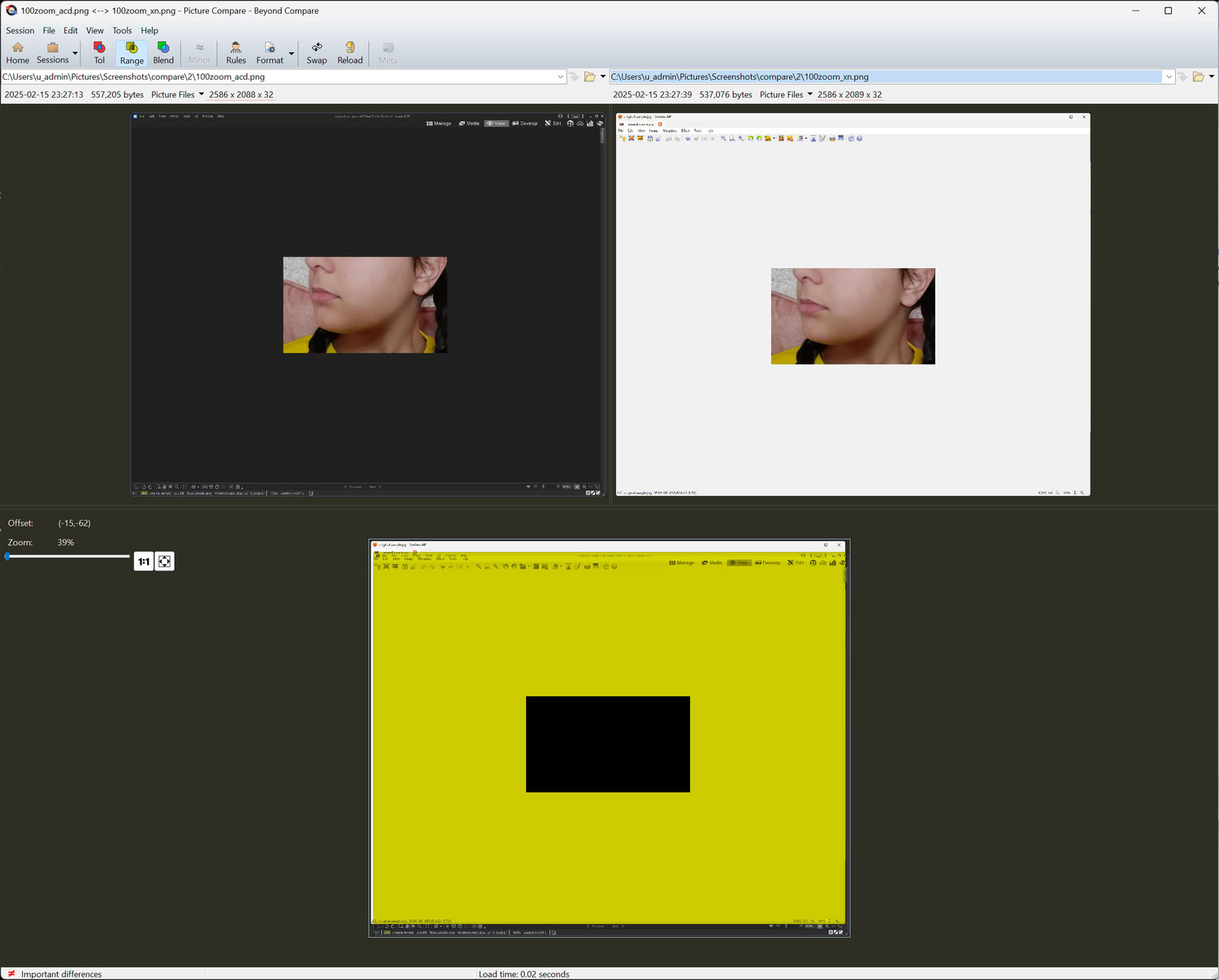This screenshot has height=980, width=1219.
Task: Click the left 100zoom_acd.png image preview
Action: click(366, 305)
